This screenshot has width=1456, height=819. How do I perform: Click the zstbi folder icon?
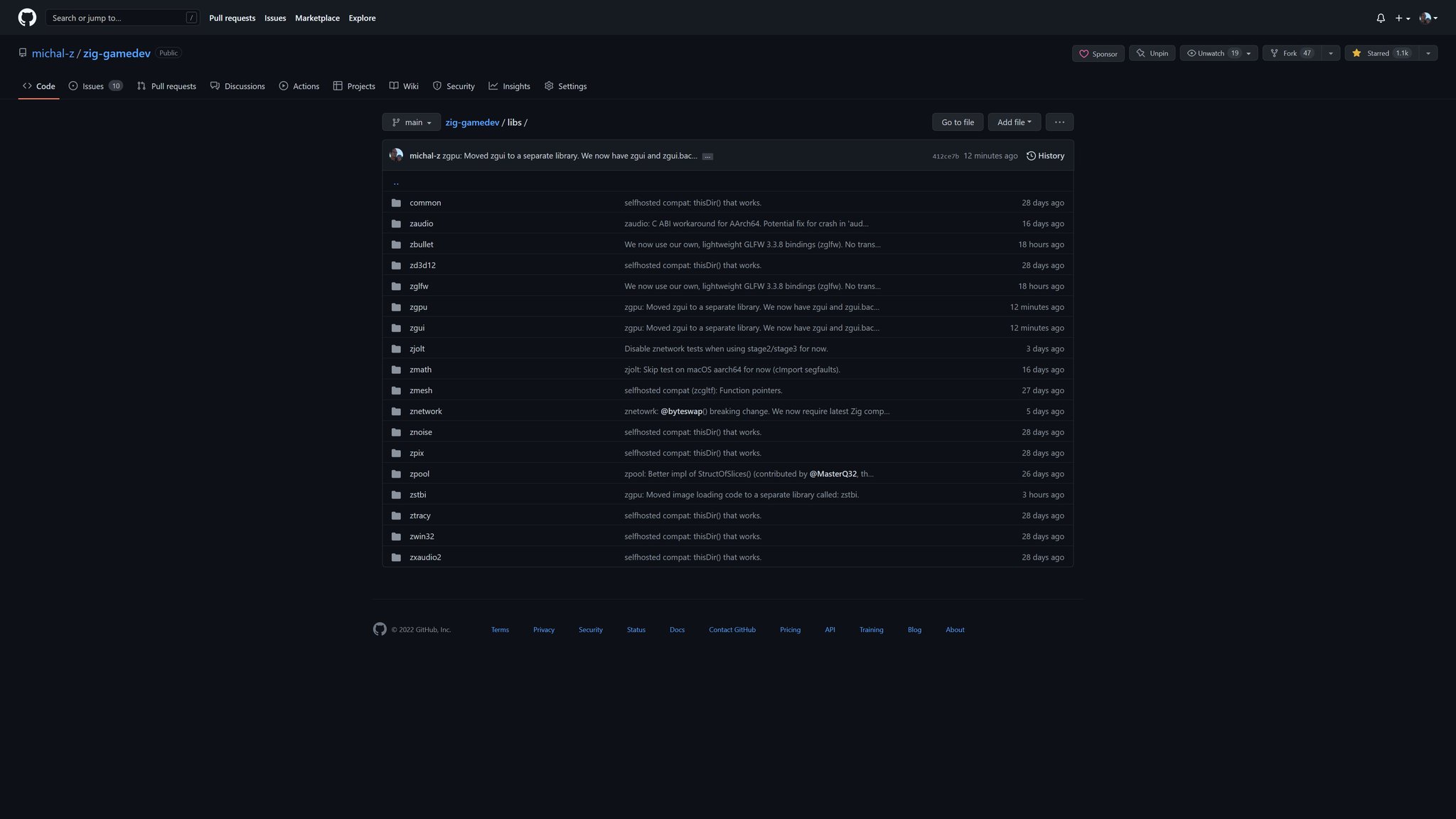(396, 495)
